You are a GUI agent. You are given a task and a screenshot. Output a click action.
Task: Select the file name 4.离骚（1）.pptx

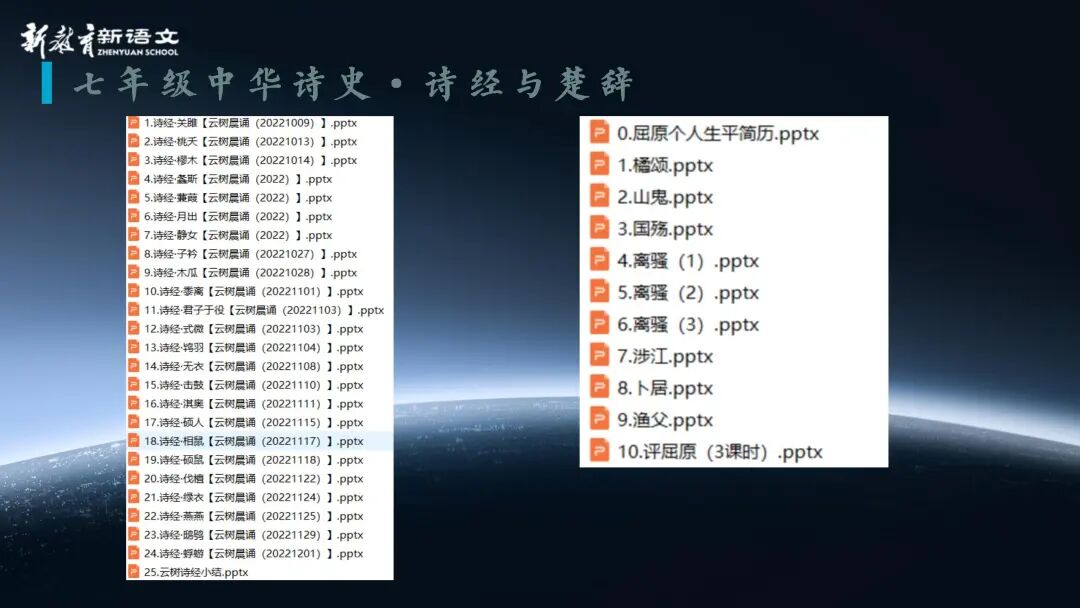[x=688, y=261]
